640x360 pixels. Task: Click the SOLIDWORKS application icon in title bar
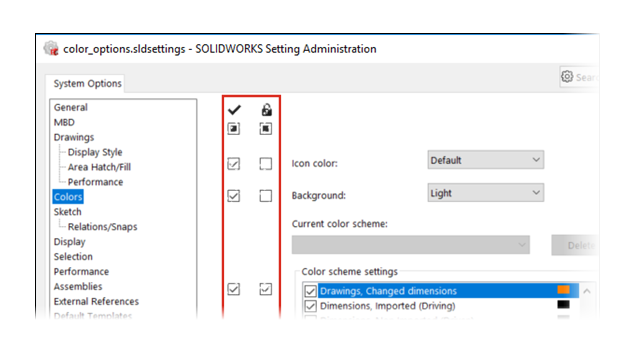pyautogui.click(x=51, y=49)
